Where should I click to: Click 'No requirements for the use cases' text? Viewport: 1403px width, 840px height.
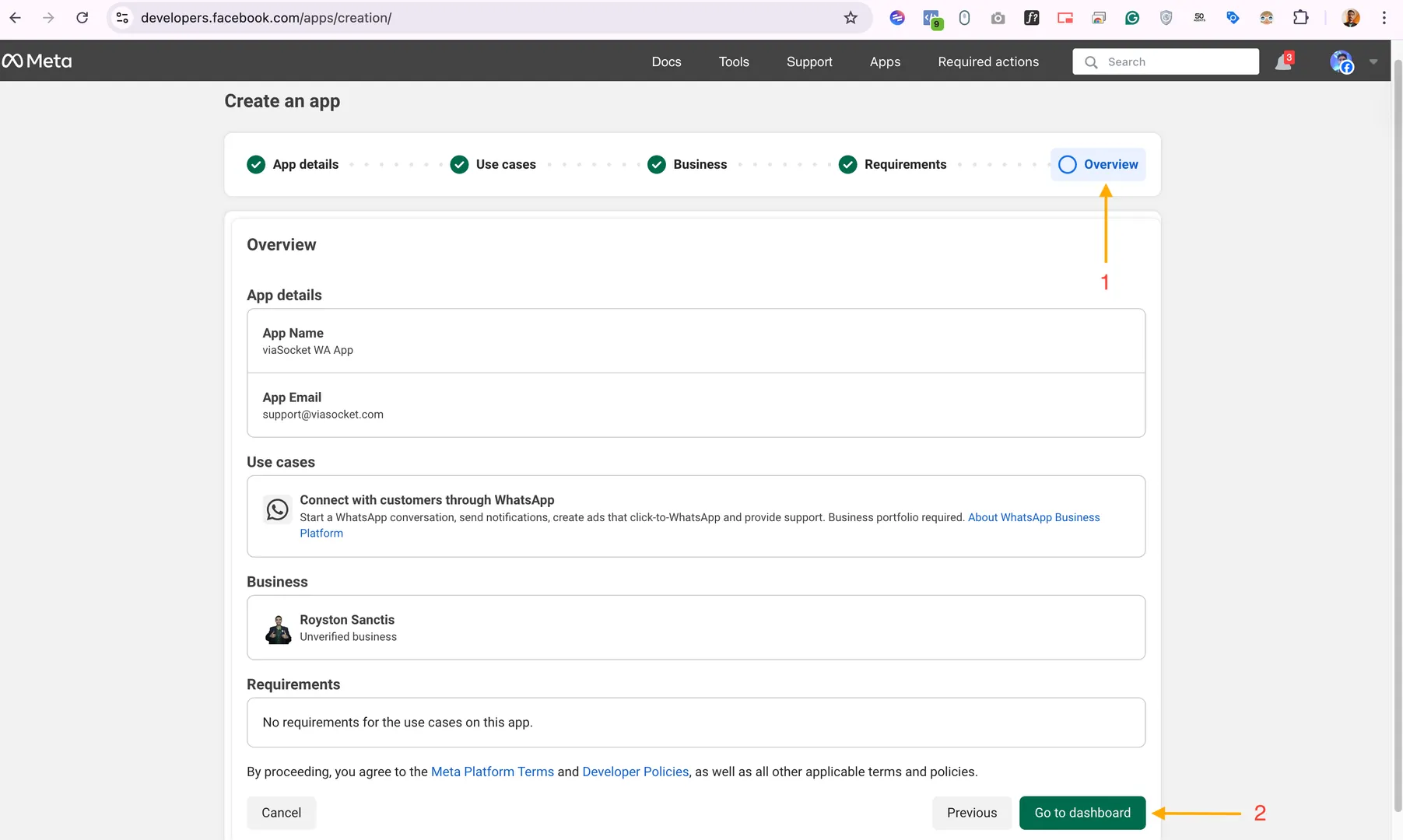[398, 723]
